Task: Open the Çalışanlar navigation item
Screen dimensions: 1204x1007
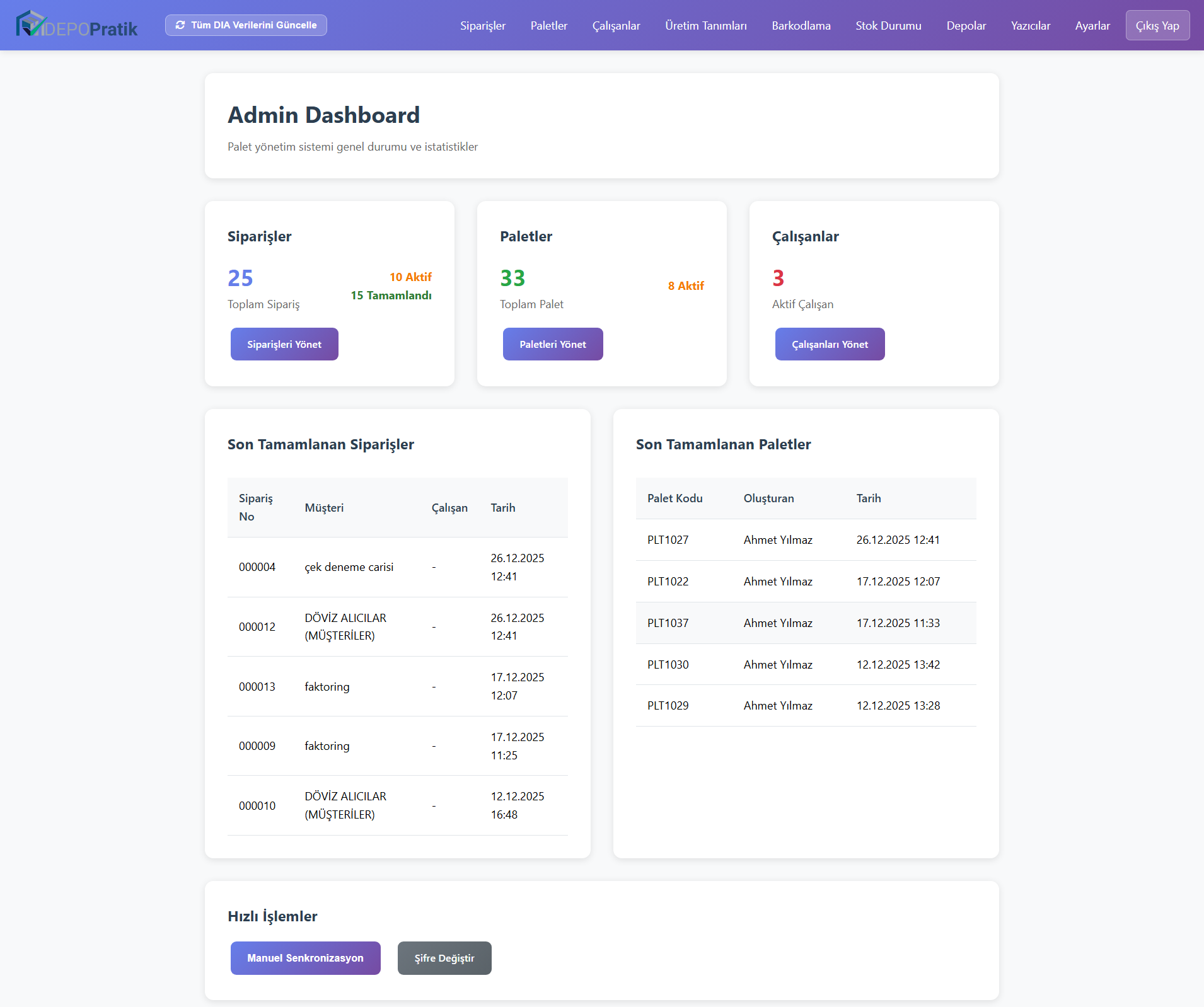Action: click(616, 25)
